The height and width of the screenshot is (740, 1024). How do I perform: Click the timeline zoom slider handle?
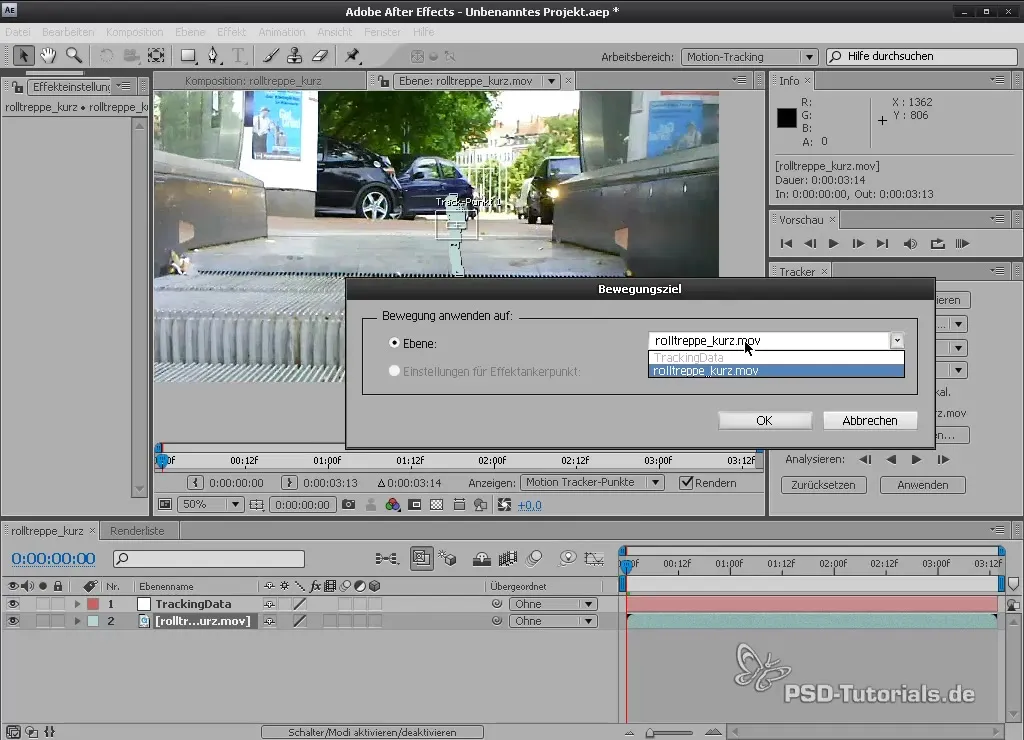[650, 733]
